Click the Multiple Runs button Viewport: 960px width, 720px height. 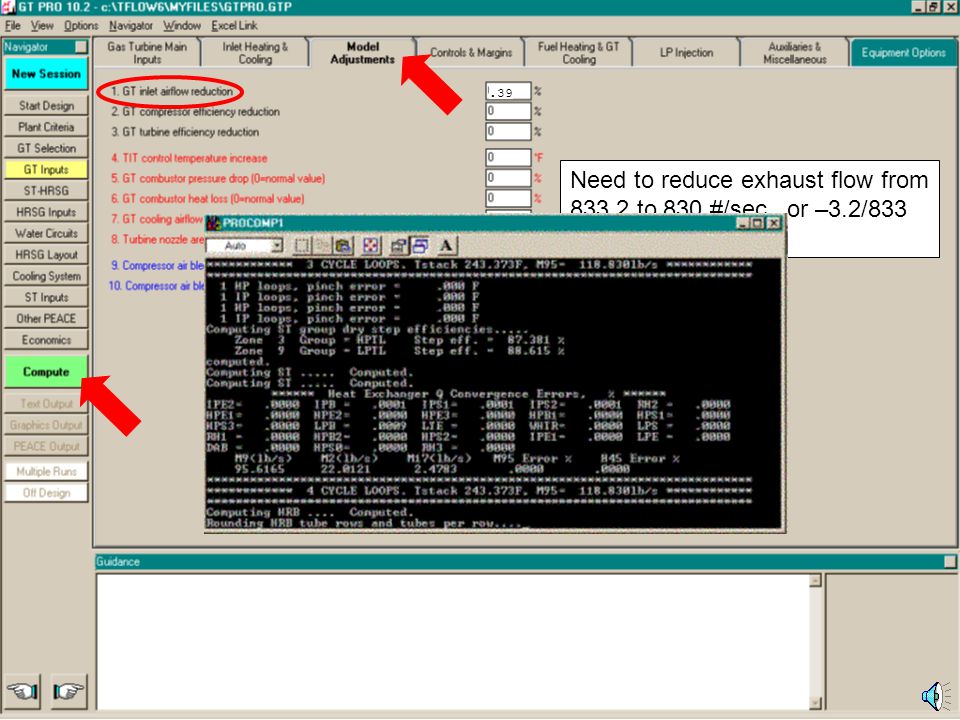46,471
